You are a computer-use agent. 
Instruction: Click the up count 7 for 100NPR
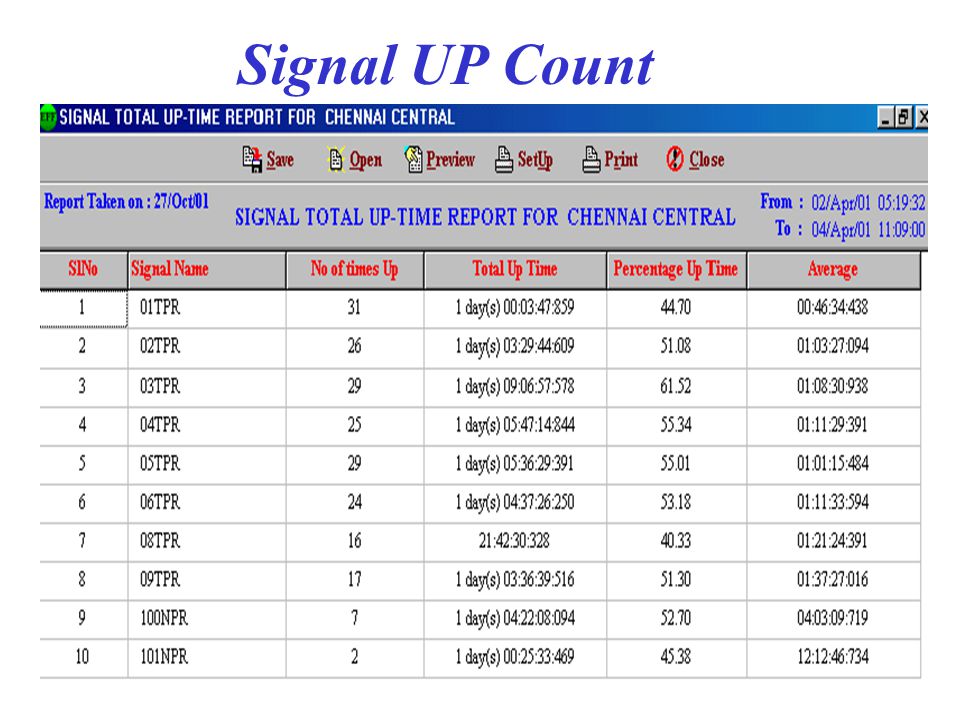pos(354,618)
